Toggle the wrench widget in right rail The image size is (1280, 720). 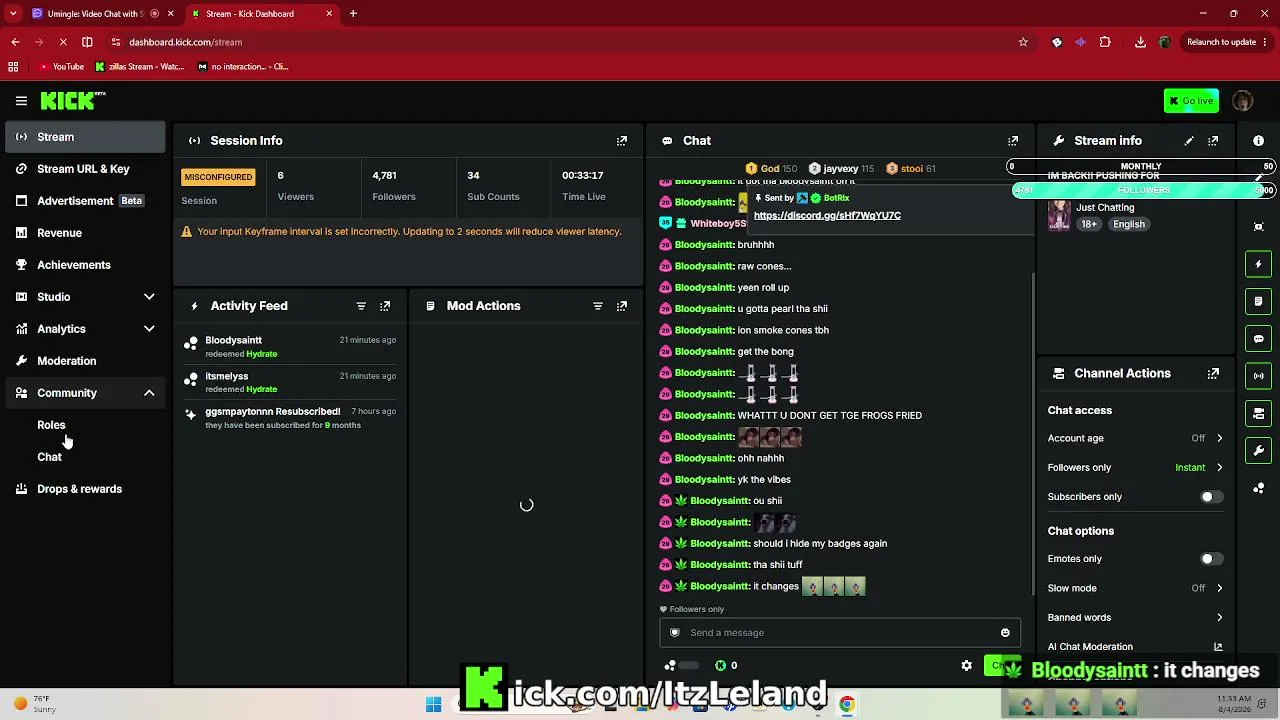(x=1259, y=451)
